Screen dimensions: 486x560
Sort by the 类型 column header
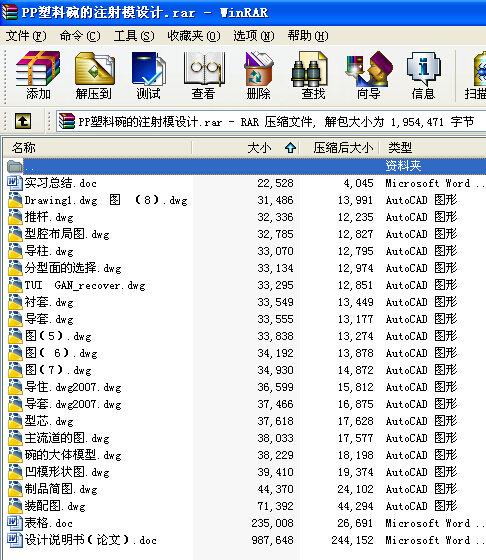pos(432,148)
